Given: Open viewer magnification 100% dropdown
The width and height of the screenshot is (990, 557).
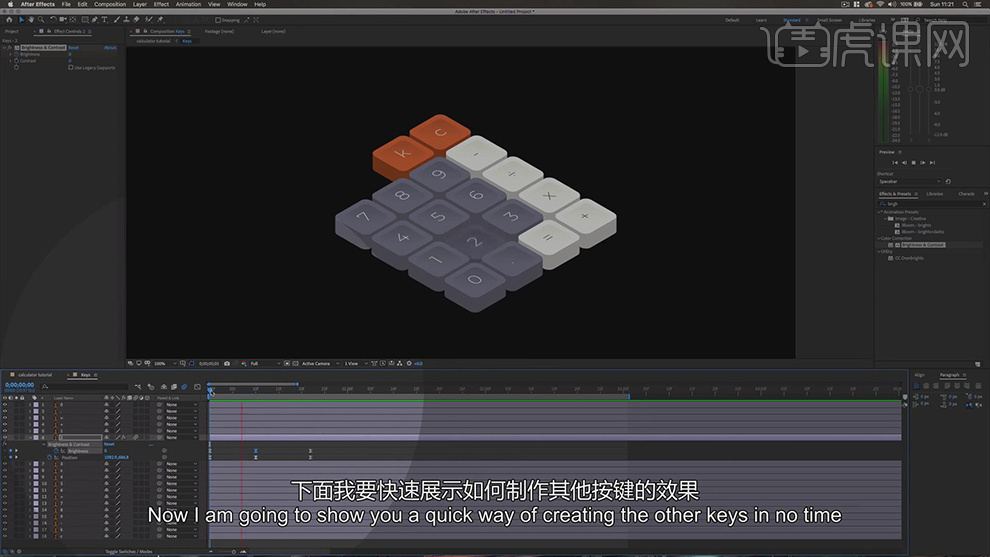Looking at the screenshot, I should (x=165, y=364).
